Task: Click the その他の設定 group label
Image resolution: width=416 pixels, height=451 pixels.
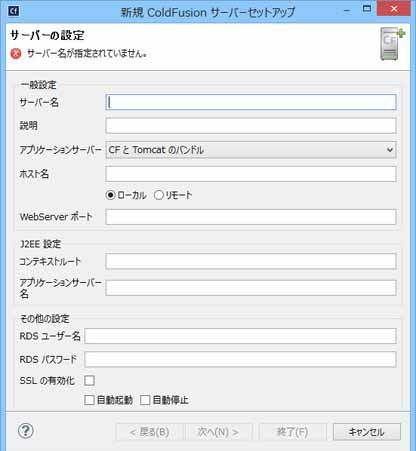Action: tap(45, 319)
